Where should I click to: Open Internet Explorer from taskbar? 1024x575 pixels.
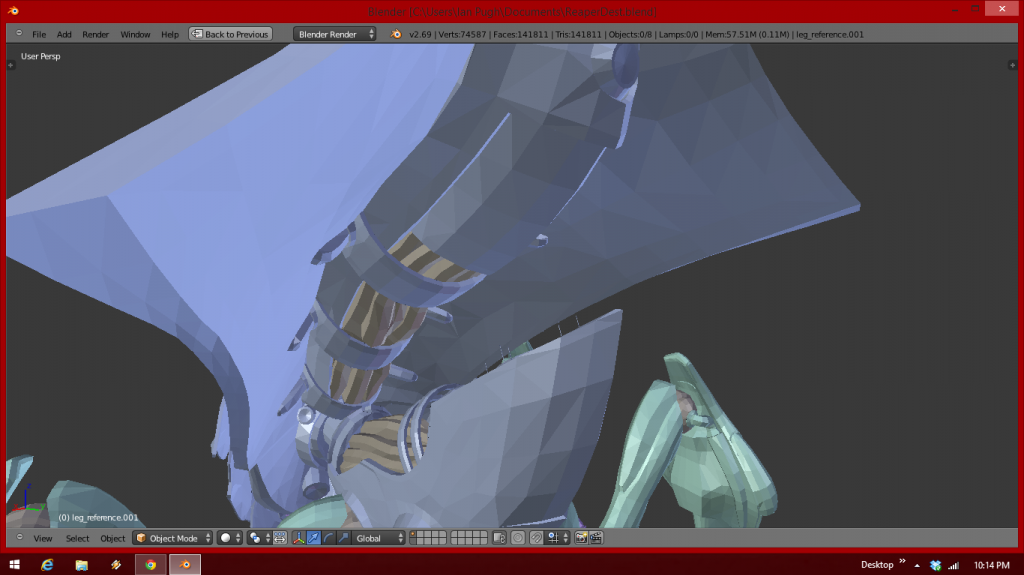pos(47,565)
